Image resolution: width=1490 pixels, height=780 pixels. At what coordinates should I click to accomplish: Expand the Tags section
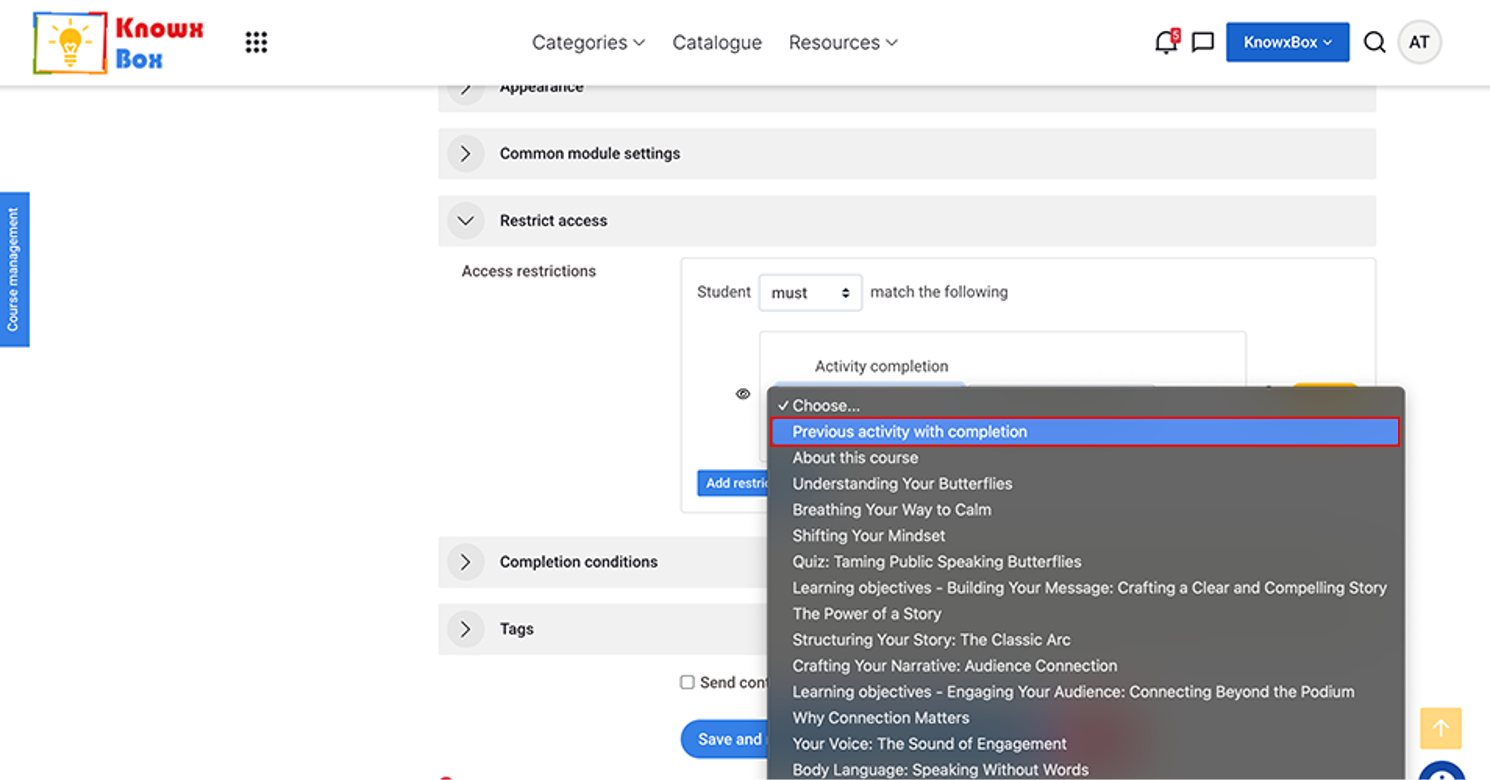click(602, 629)
